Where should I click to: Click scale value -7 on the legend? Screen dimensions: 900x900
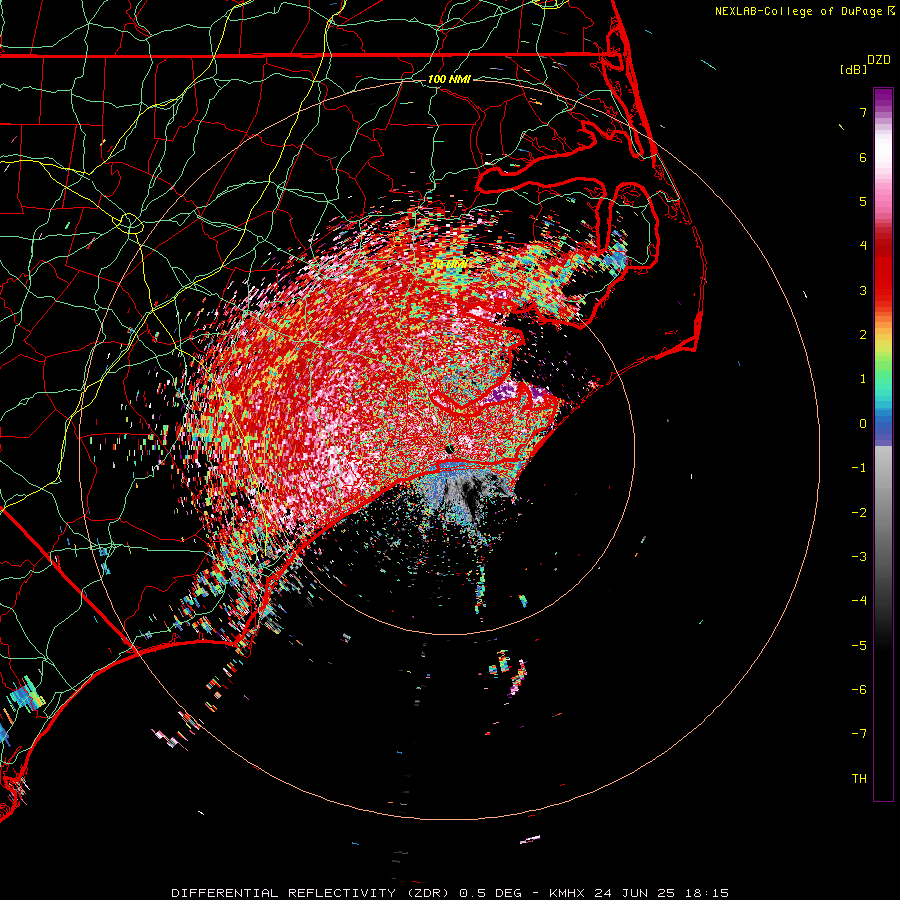pyautogui.click(x=859, y=734)
